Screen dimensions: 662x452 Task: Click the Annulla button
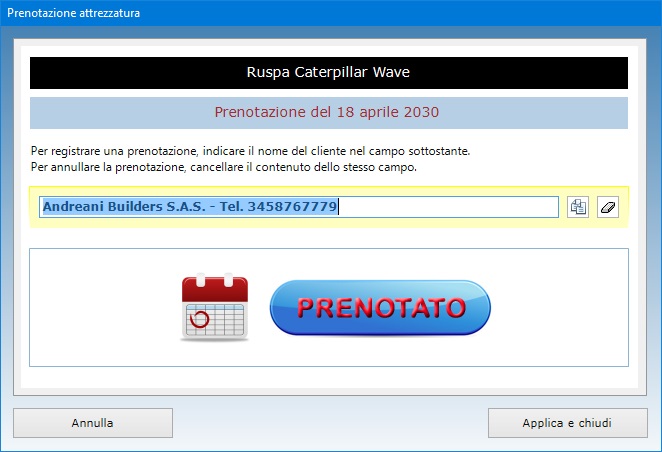[93, 423]
